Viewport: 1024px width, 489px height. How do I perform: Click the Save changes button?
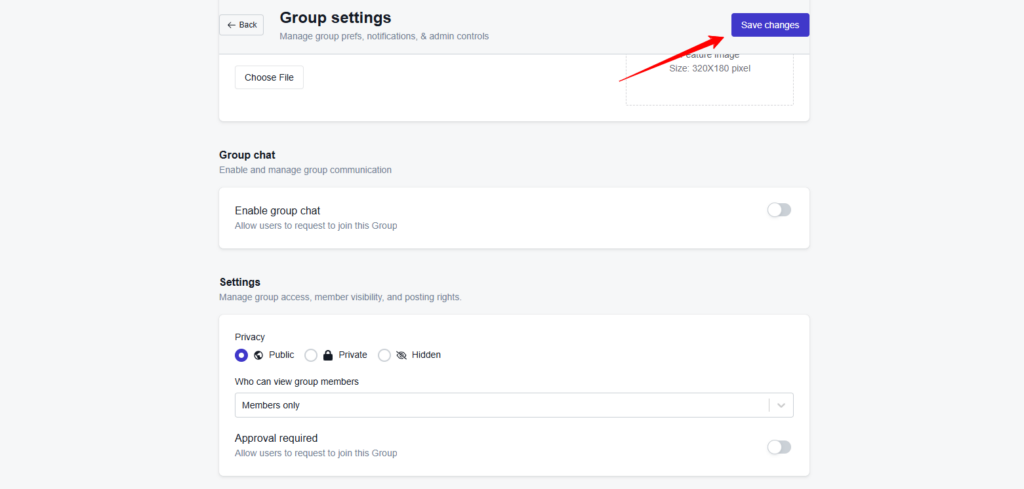(x=770, y=25)
